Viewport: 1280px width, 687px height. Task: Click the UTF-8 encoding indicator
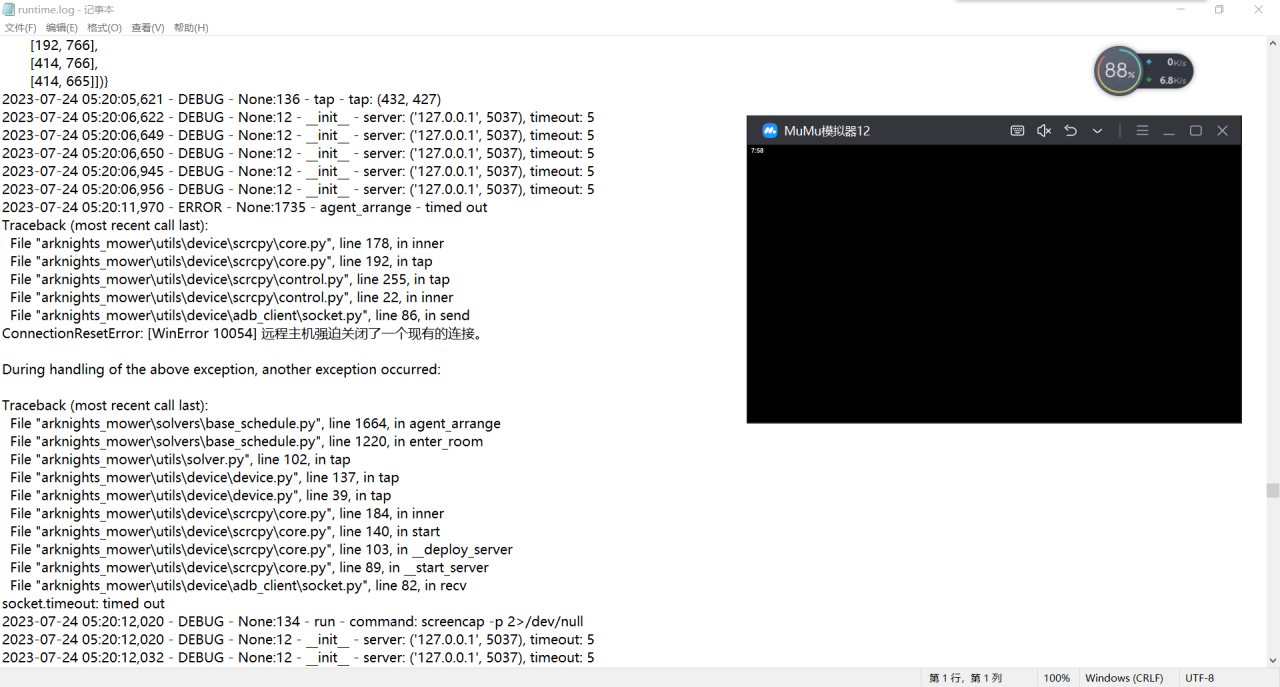click(1199, 677)
